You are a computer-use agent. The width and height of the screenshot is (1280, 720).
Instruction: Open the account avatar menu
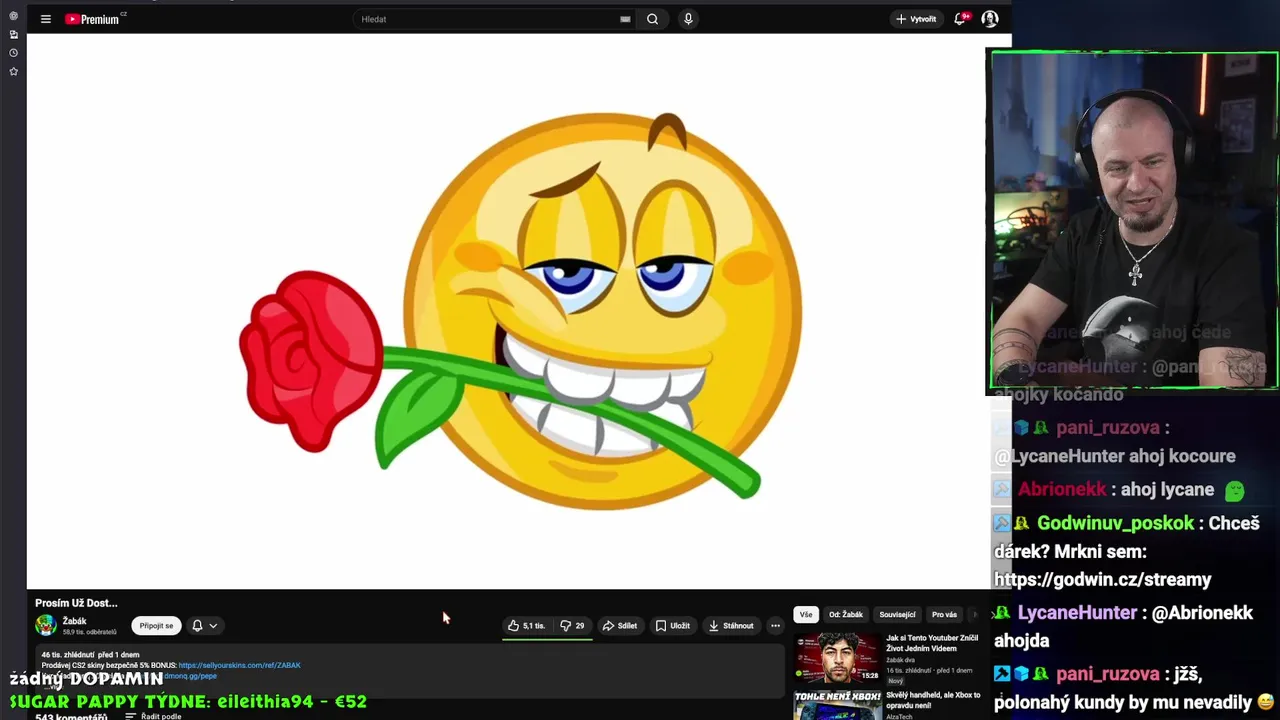[990, 19]
